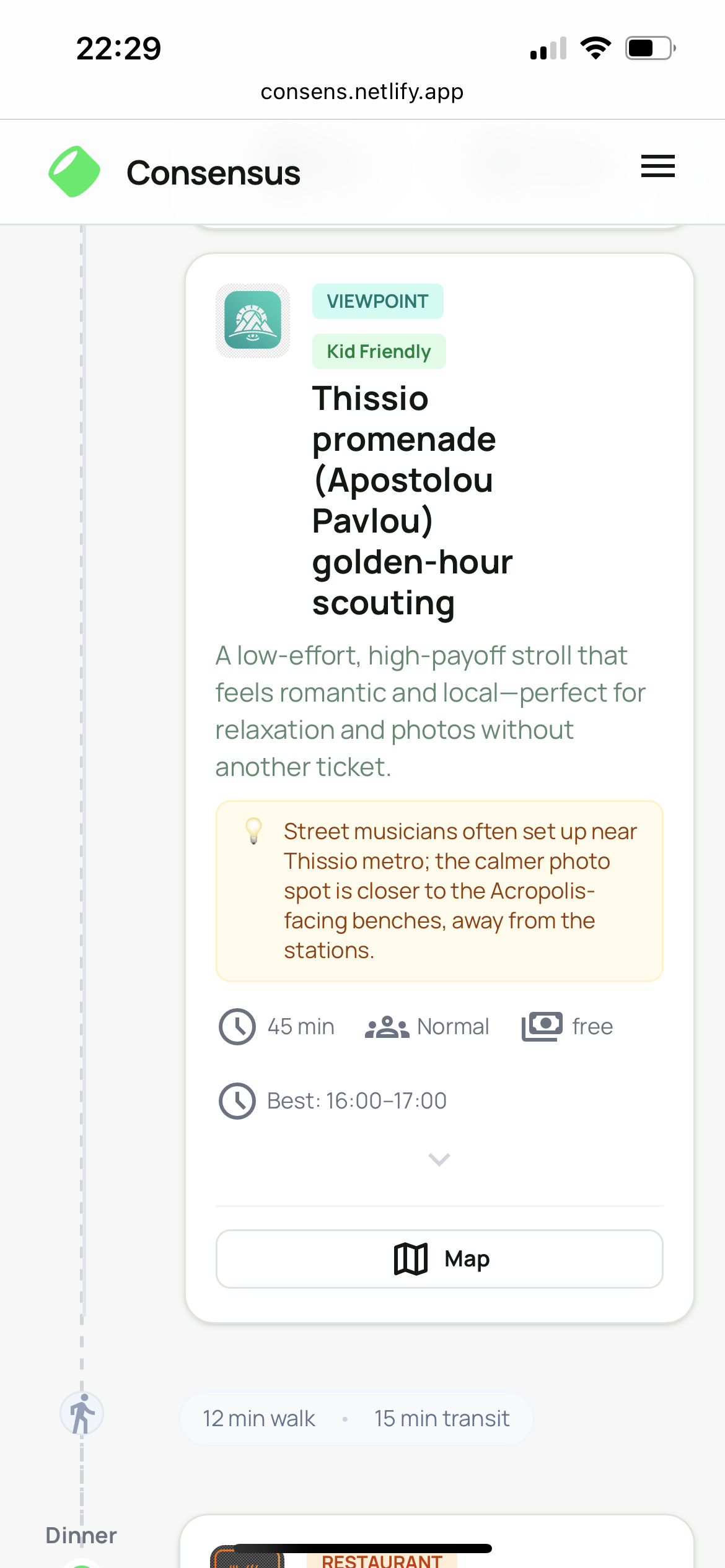Click the consens.netlify.app address bar

[x=362, y=92]
